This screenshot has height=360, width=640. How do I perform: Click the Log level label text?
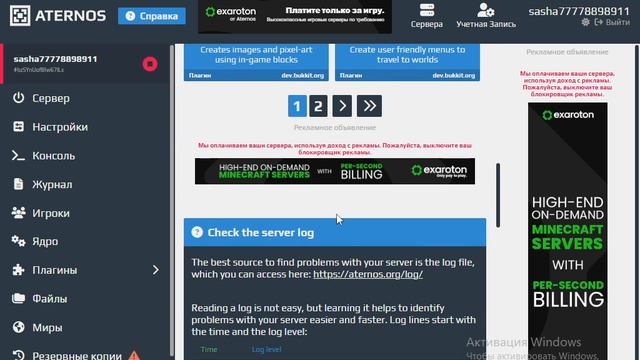[267, 349]
